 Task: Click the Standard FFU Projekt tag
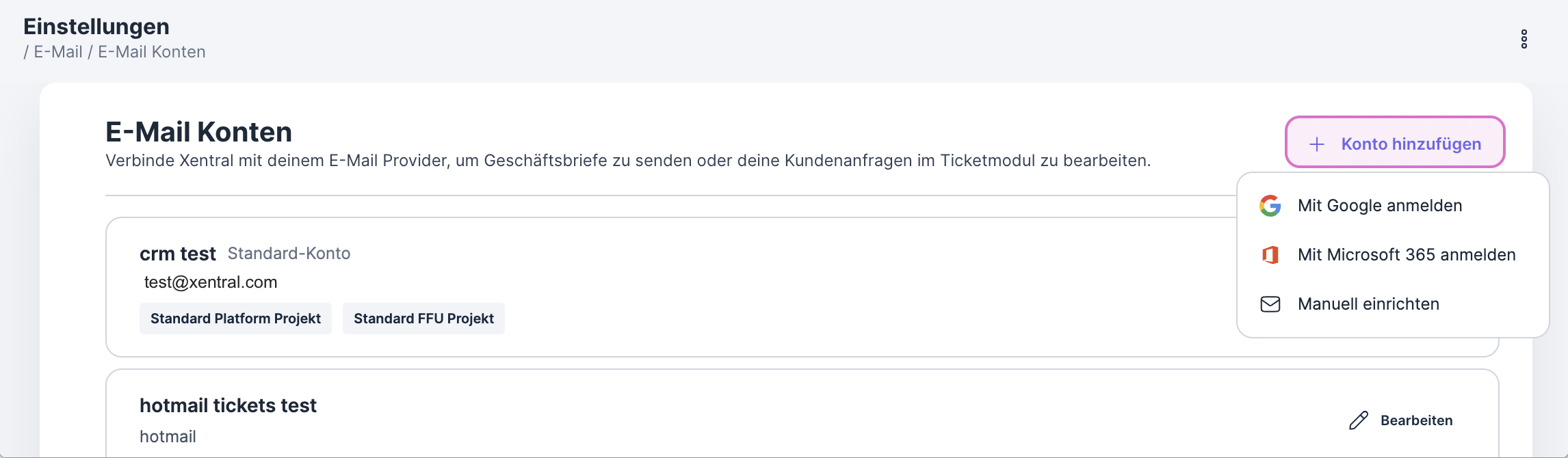point(423,319)
